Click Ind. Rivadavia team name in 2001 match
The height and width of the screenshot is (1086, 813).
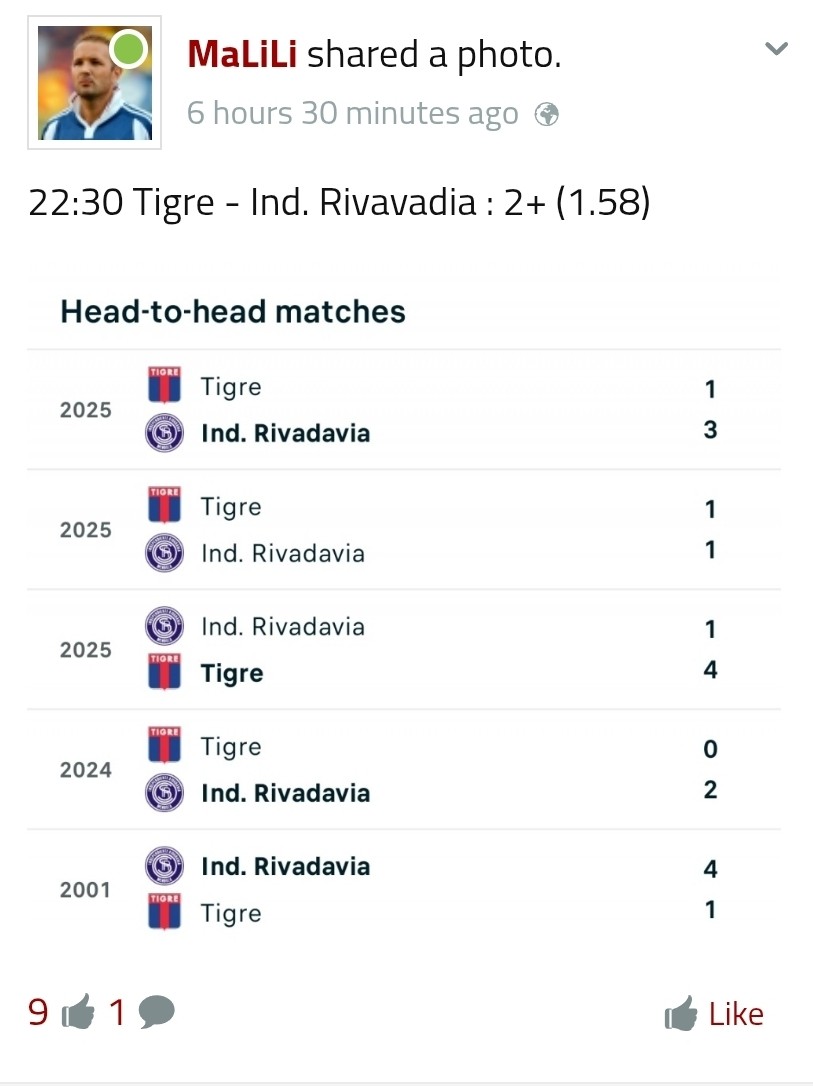(285, 866)
